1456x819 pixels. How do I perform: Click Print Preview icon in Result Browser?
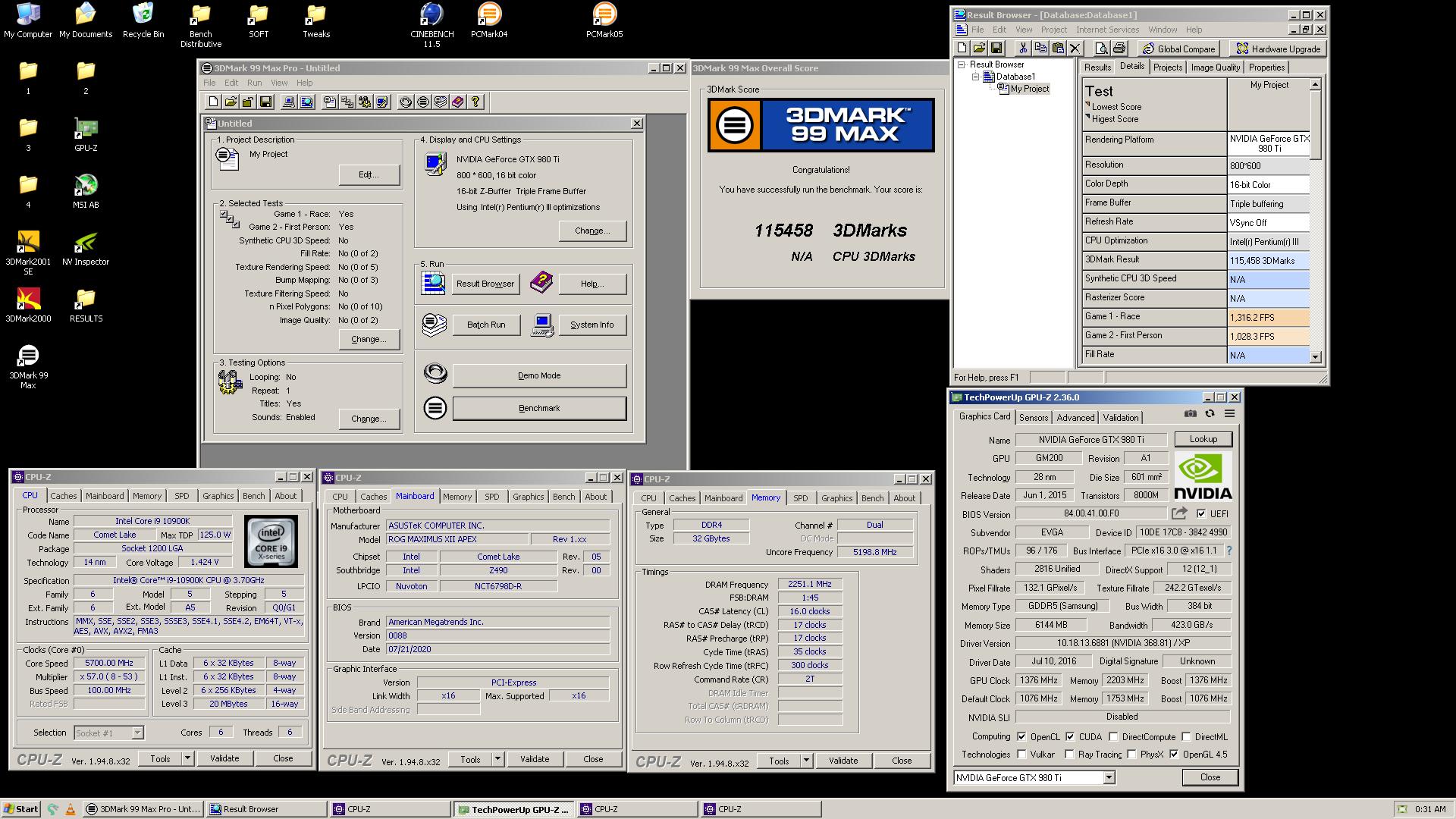point(1102,49)
